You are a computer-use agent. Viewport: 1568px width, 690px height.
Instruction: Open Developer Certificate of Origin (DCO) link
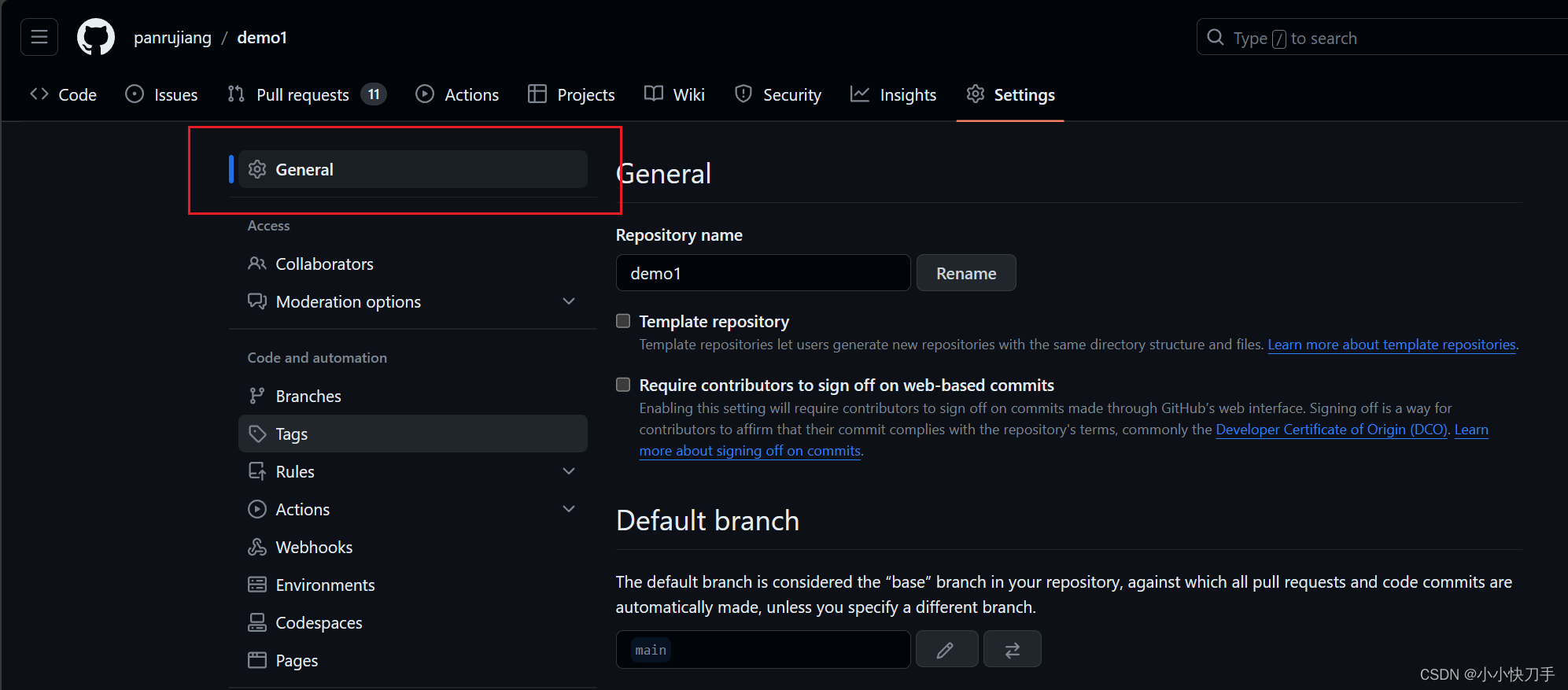(x=1331, y=430)
